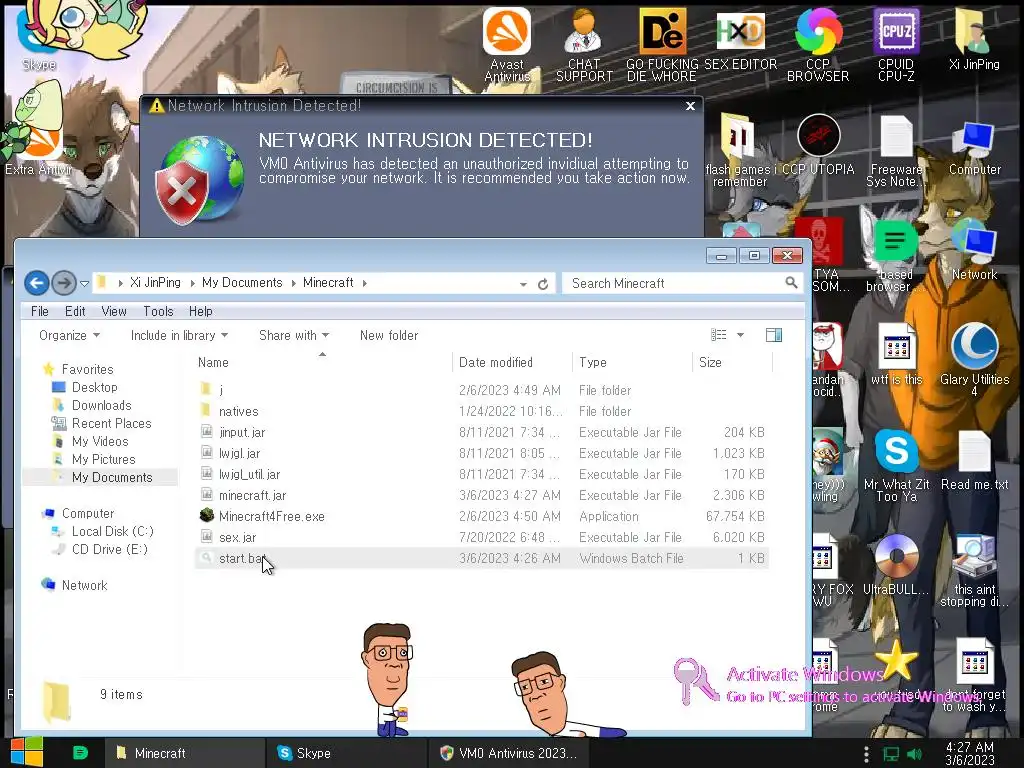Viewport: 1024px width, 768px height.
Task: Select CD Drive (E:) in the sidebar
Action: click(110, 549)
